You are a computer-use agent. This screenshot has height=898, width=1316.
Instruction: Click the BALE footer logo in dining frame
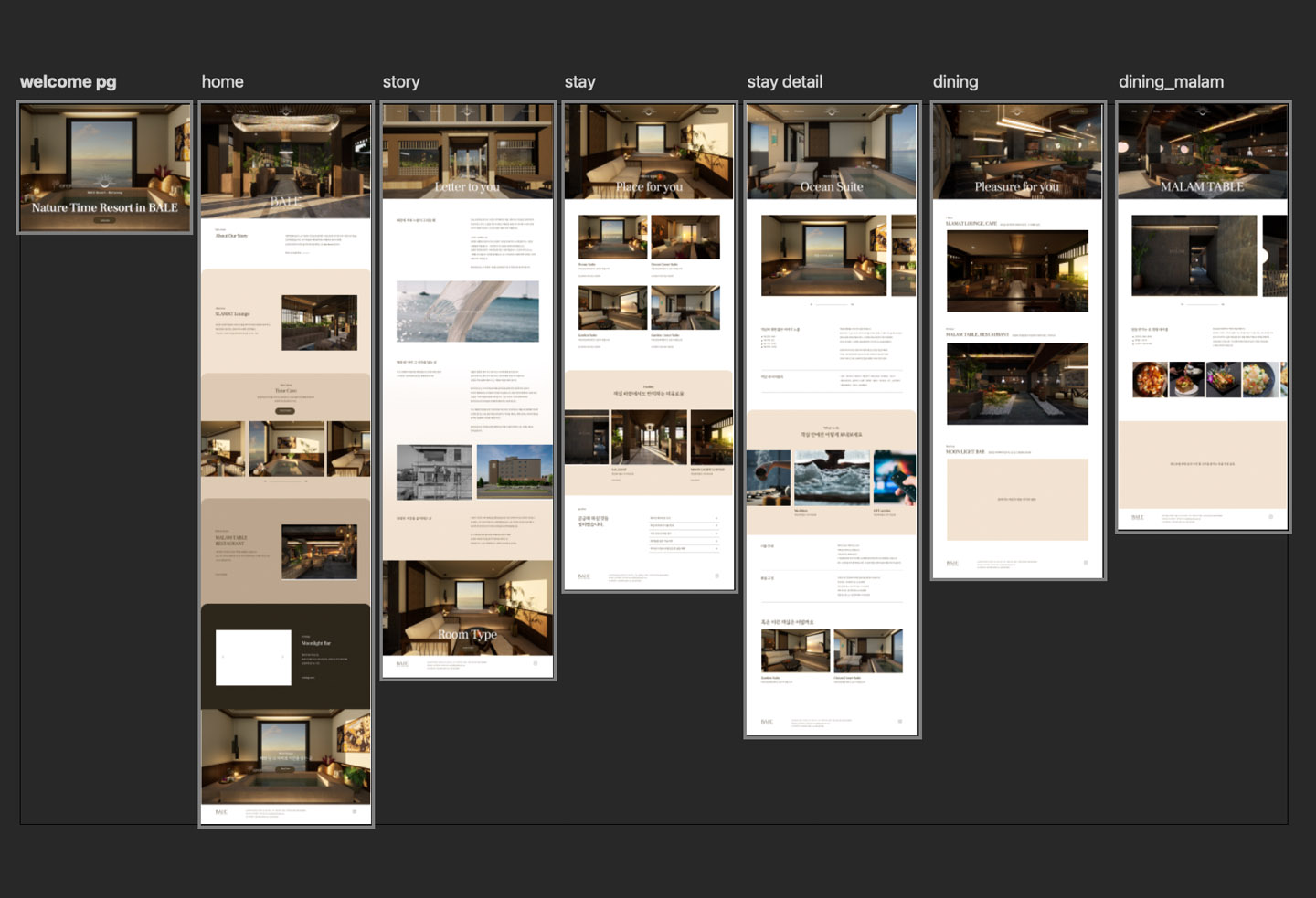[952, 563]
